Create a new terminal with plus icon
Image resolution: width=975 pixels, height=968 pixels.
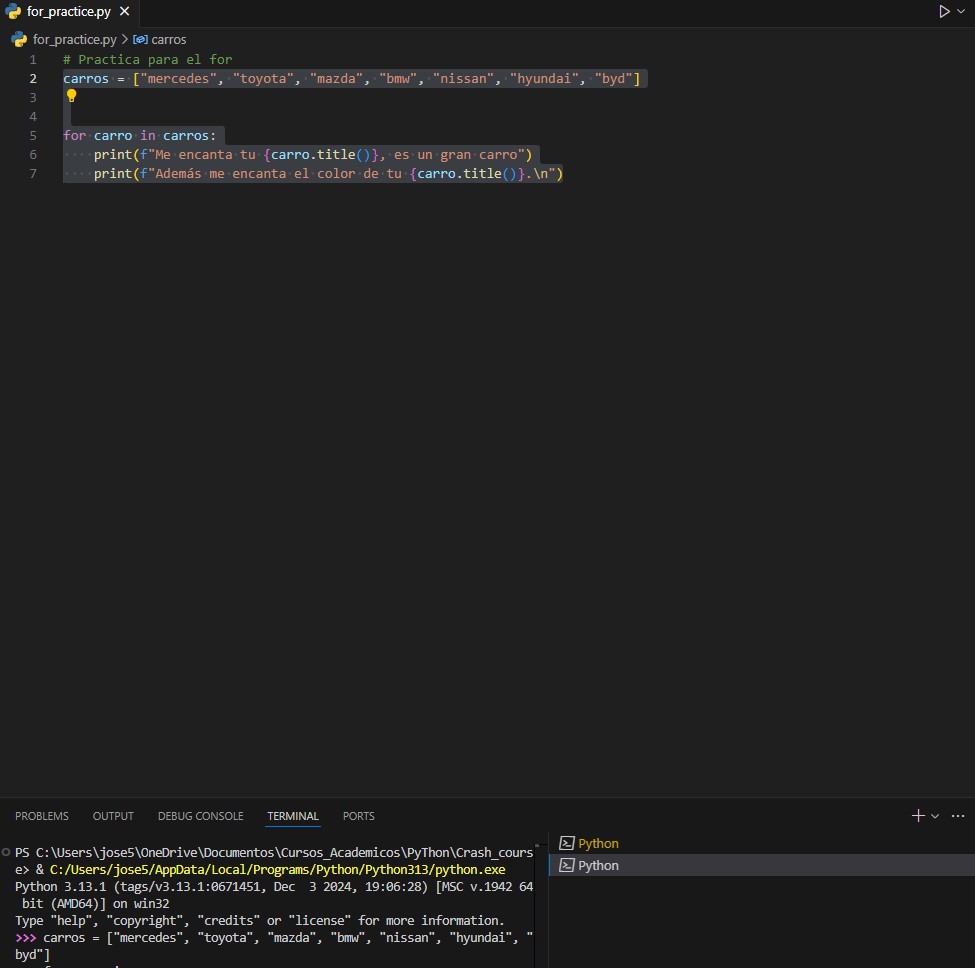(918, 816)
